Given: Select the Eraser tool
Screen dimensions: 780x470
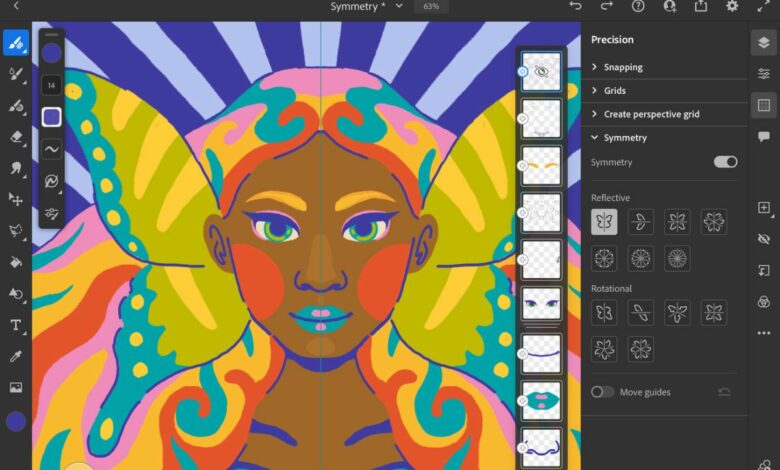Looking at the screenshot, I should click(x=16, y=137).
